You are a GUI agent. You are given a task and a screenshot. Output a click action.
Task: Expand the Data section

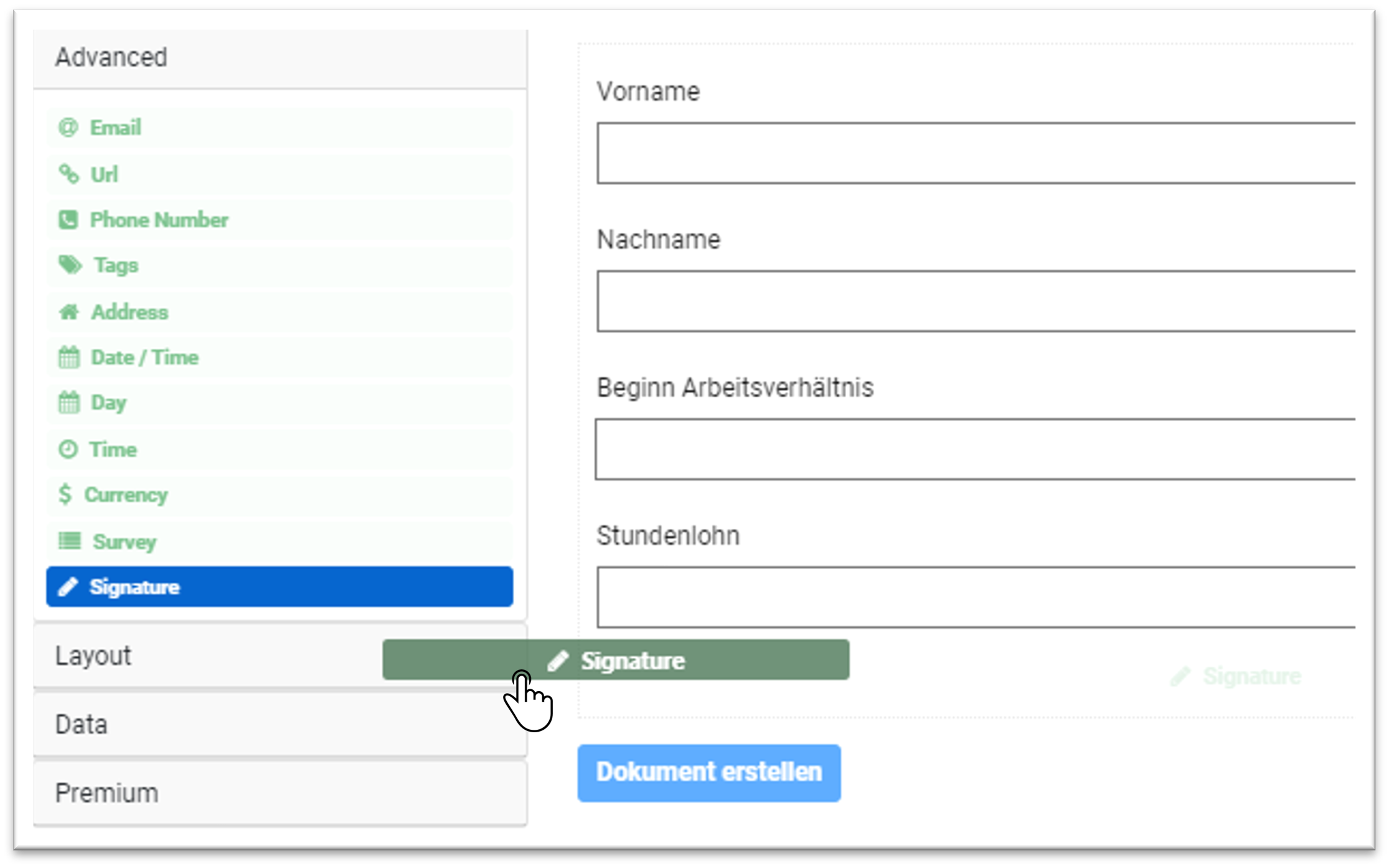point(280,725)
